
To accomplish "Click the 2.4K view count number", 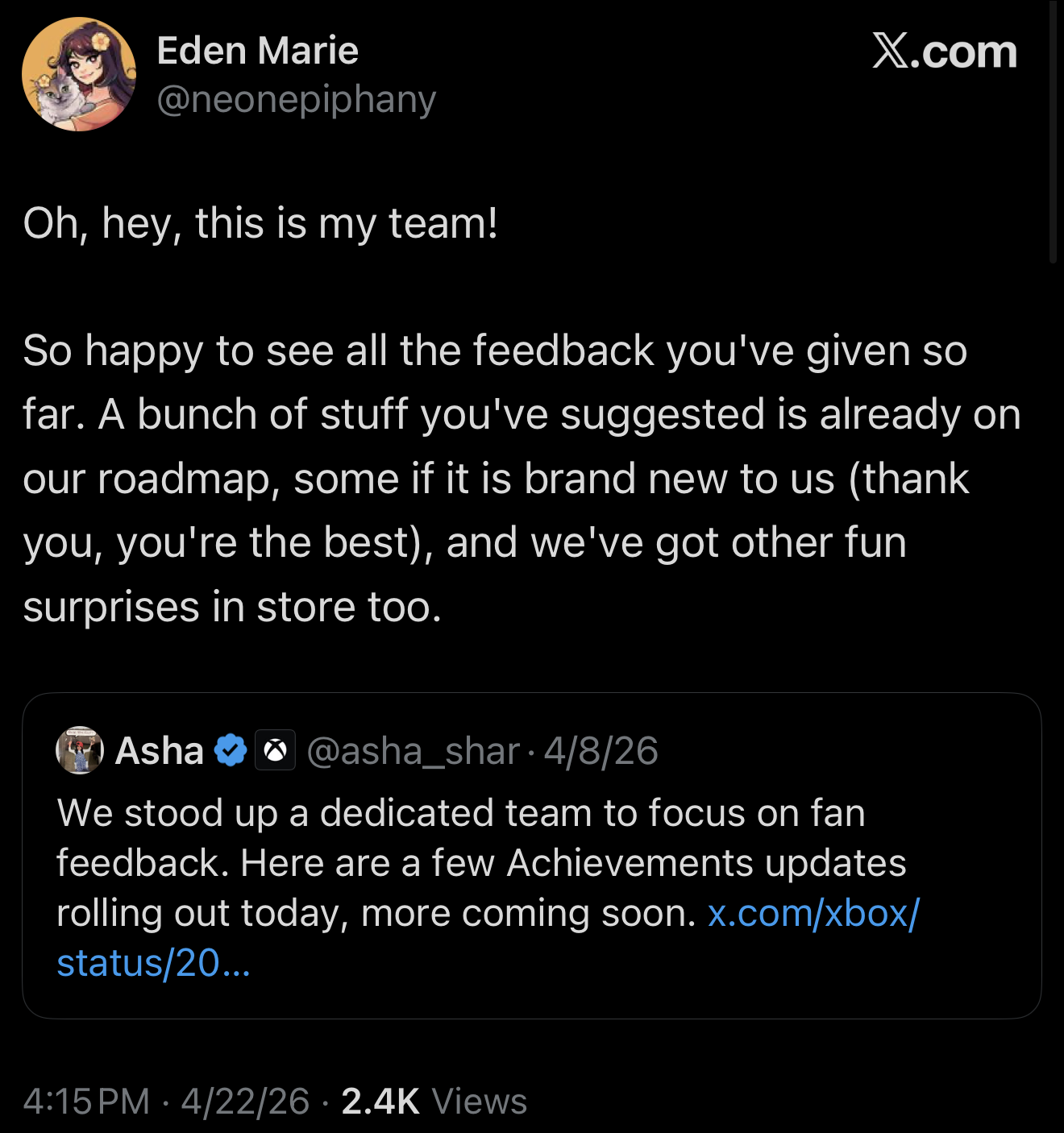I will 380,1101.
